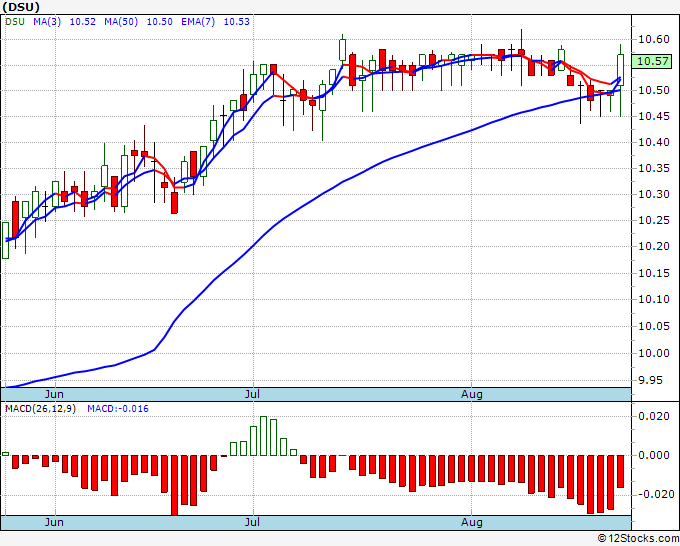Click the (DSU) chart title
Screen dimensions: 680x546
pyautogui.click(x=21, y=7)
